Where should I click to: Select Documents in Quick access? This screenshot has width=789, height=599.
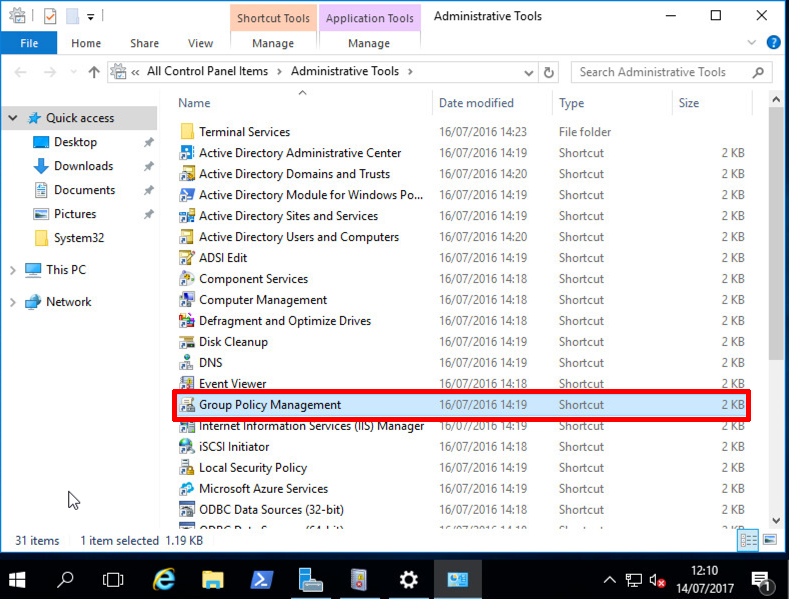tap(85, 190)
